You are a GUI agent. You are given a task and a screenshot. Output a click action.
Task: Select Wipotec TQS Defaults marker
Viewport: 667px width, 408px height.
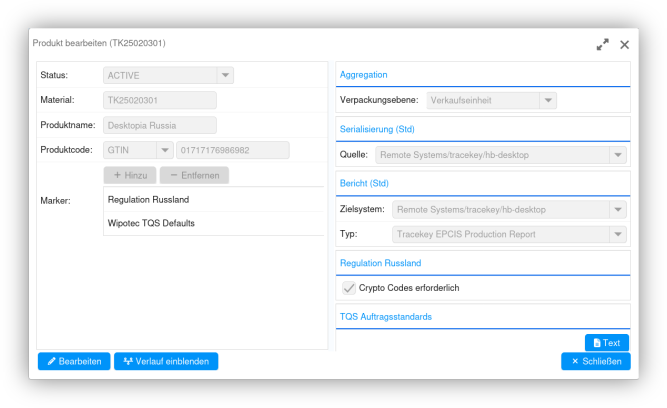(x=151, y=223)
